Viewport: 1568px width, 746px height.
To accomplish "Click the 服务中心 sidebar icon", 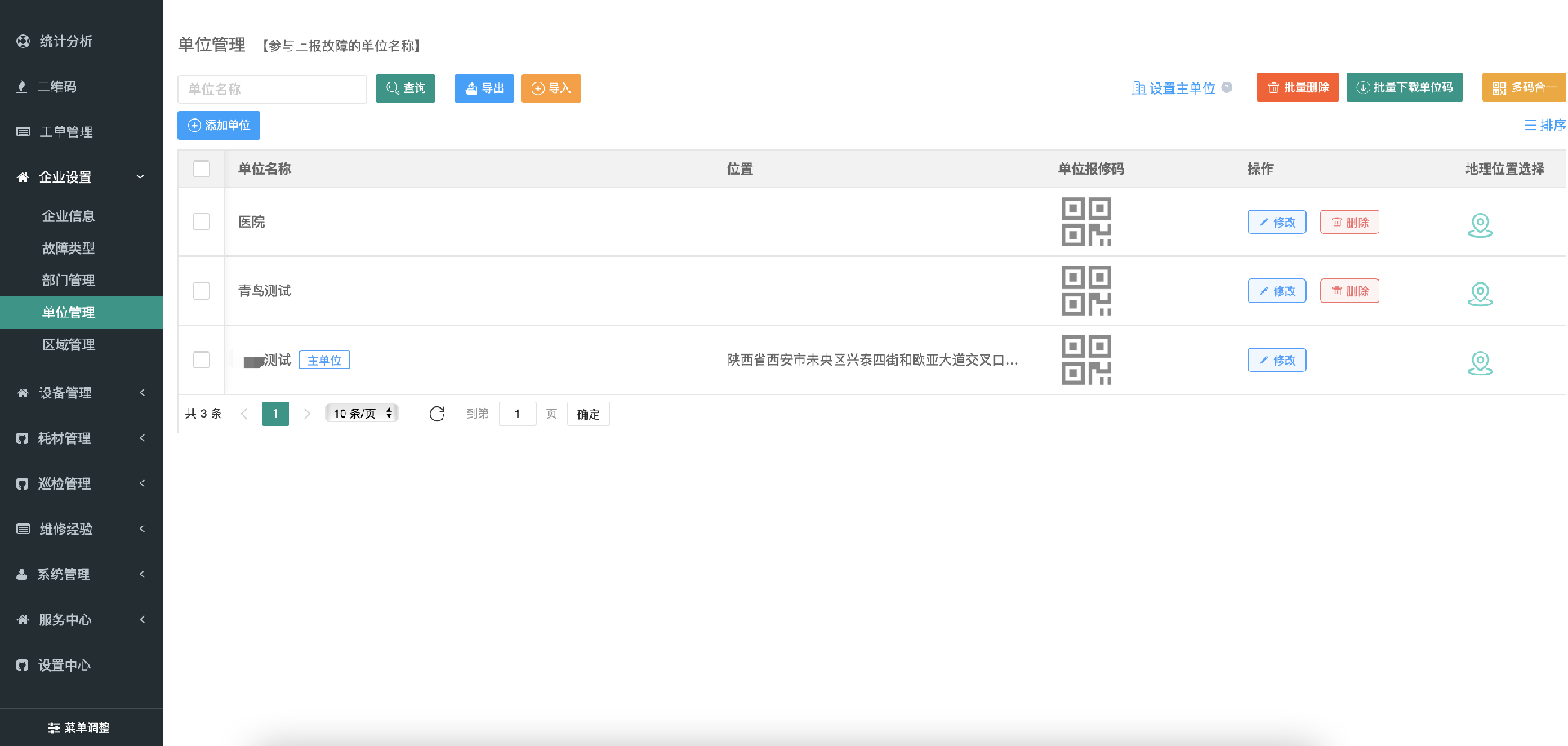I will pos(23,619).
